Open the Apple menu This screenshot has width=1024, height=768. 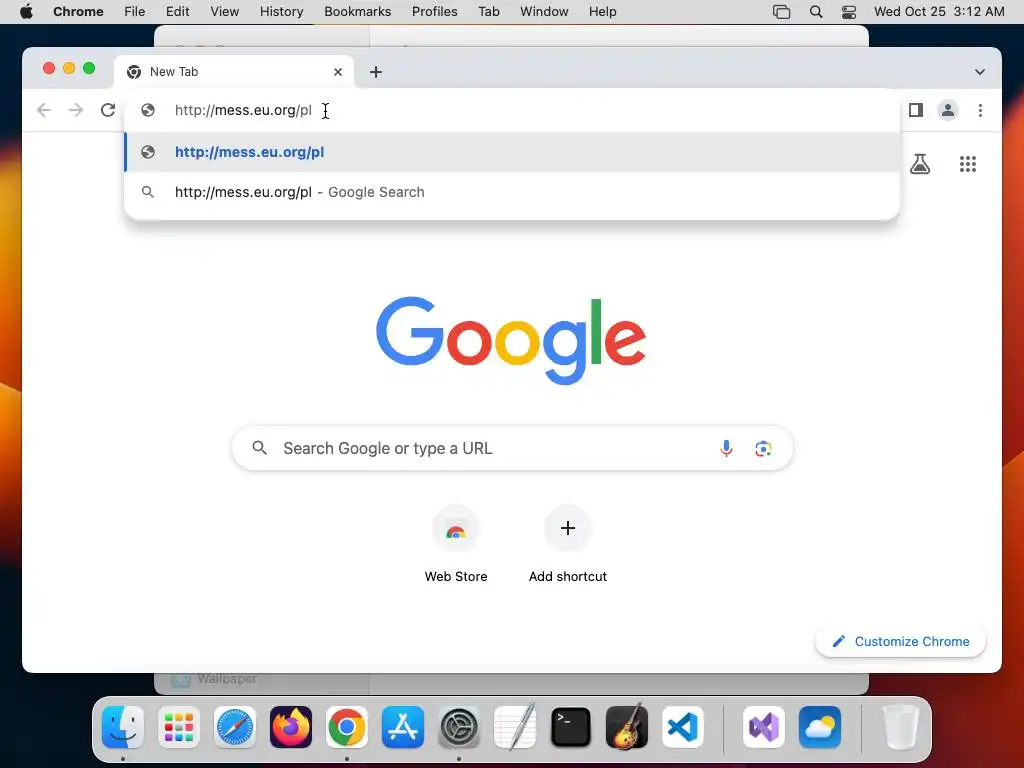pyautogui.click(x=26, y=12)
